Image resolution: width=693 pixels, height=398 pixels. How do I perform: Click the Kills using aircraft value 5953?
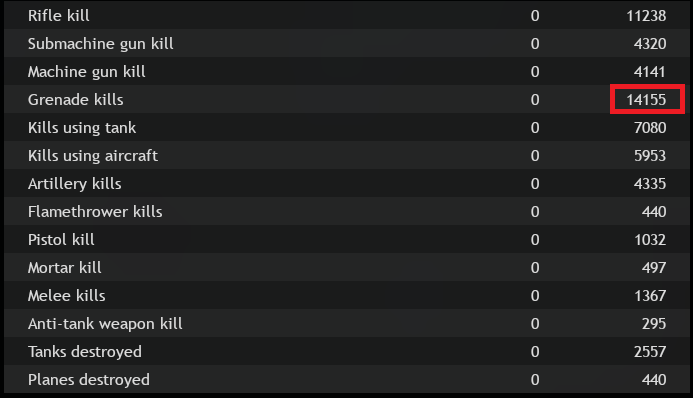pyautogui.click(x=650, y=155)
